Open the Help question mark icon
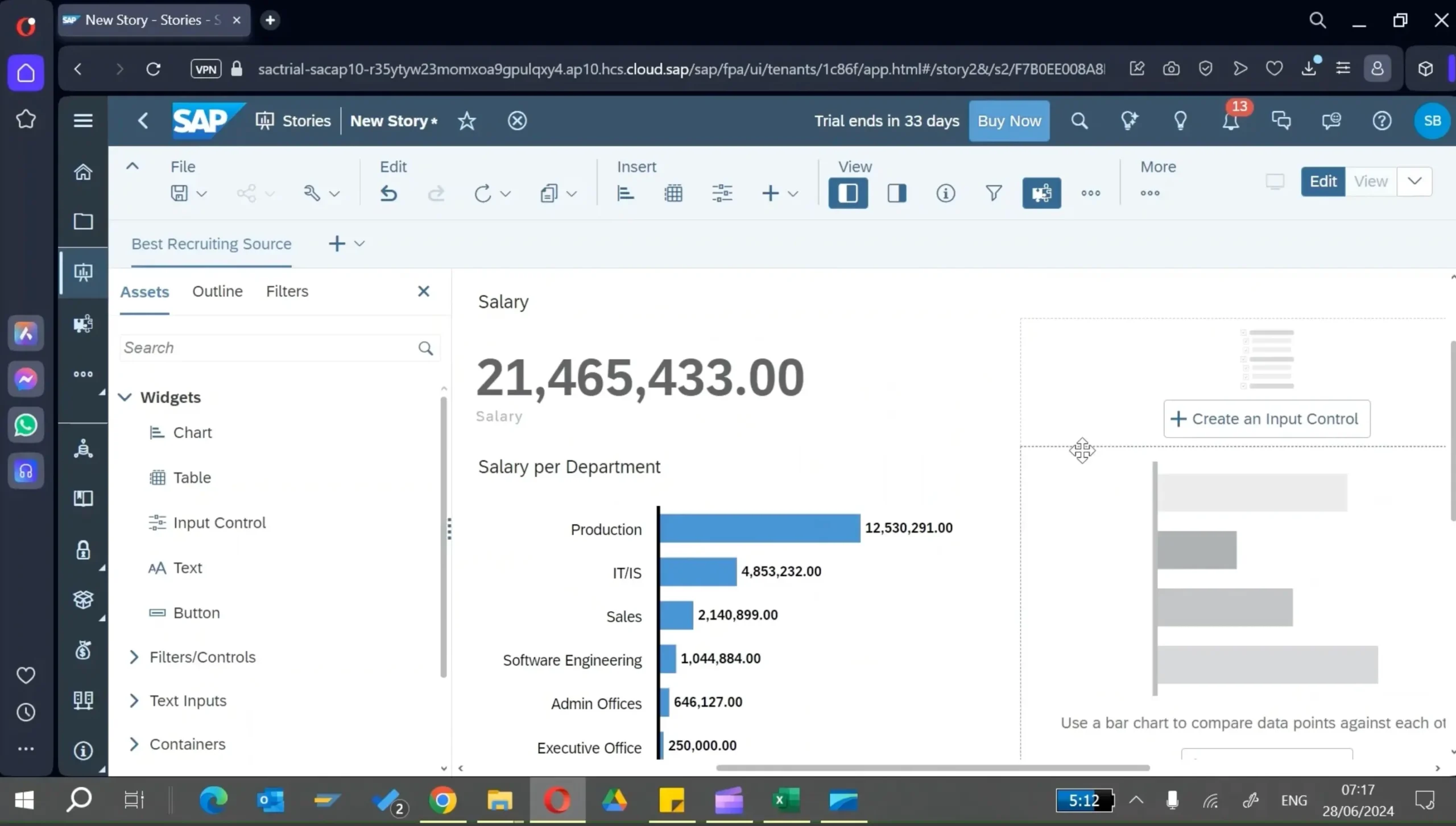Viewport: 1456px width, 826px height. [1381, 121]
